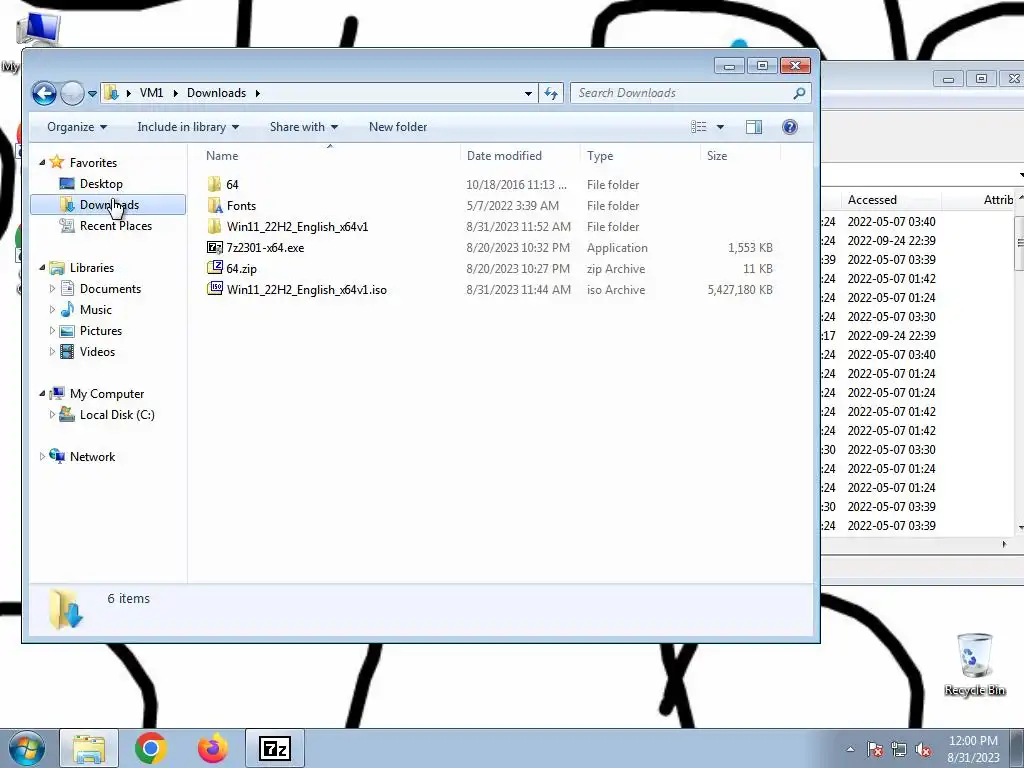The height and width of the screenshot is (768, 1024).
Task: Expand the Documents library
Action: pyautogui.click(x=52, y=289)
